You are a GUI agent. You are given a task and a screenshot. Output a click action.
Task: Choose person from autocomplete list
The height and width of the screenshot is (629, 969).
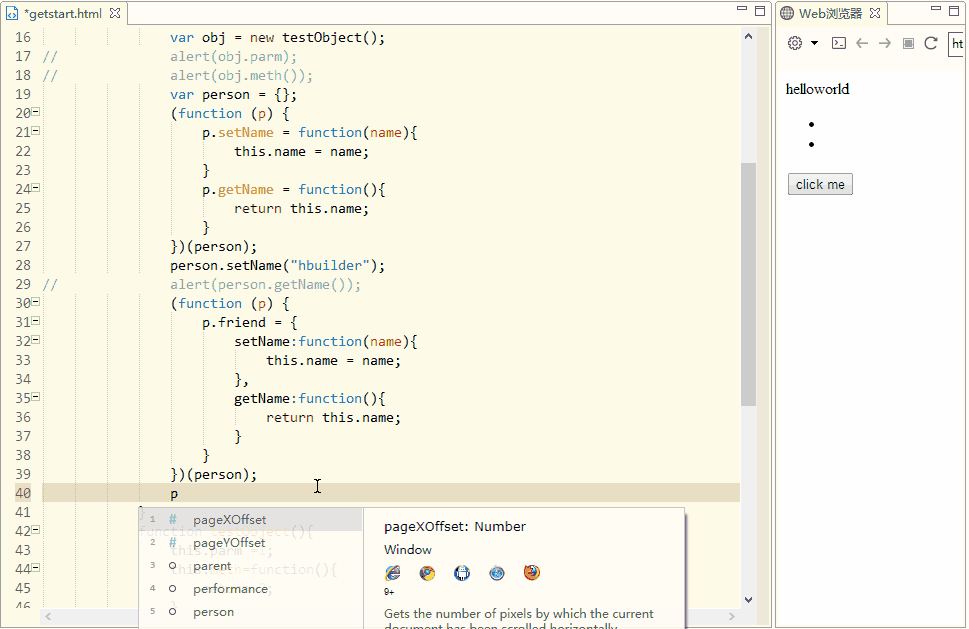[251, 612]
